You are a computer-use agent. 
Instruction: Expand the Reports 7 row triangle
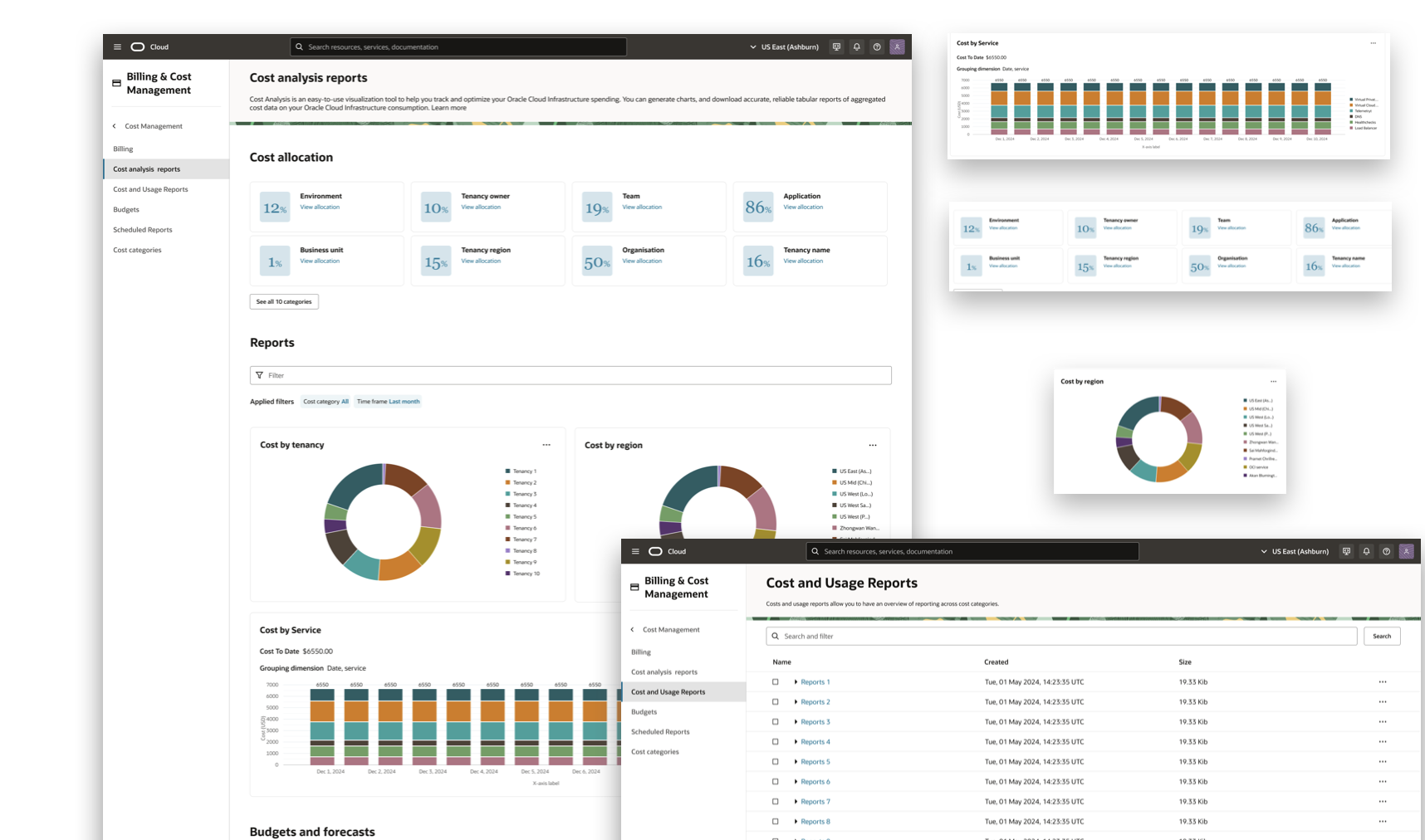tap(796, 801)
